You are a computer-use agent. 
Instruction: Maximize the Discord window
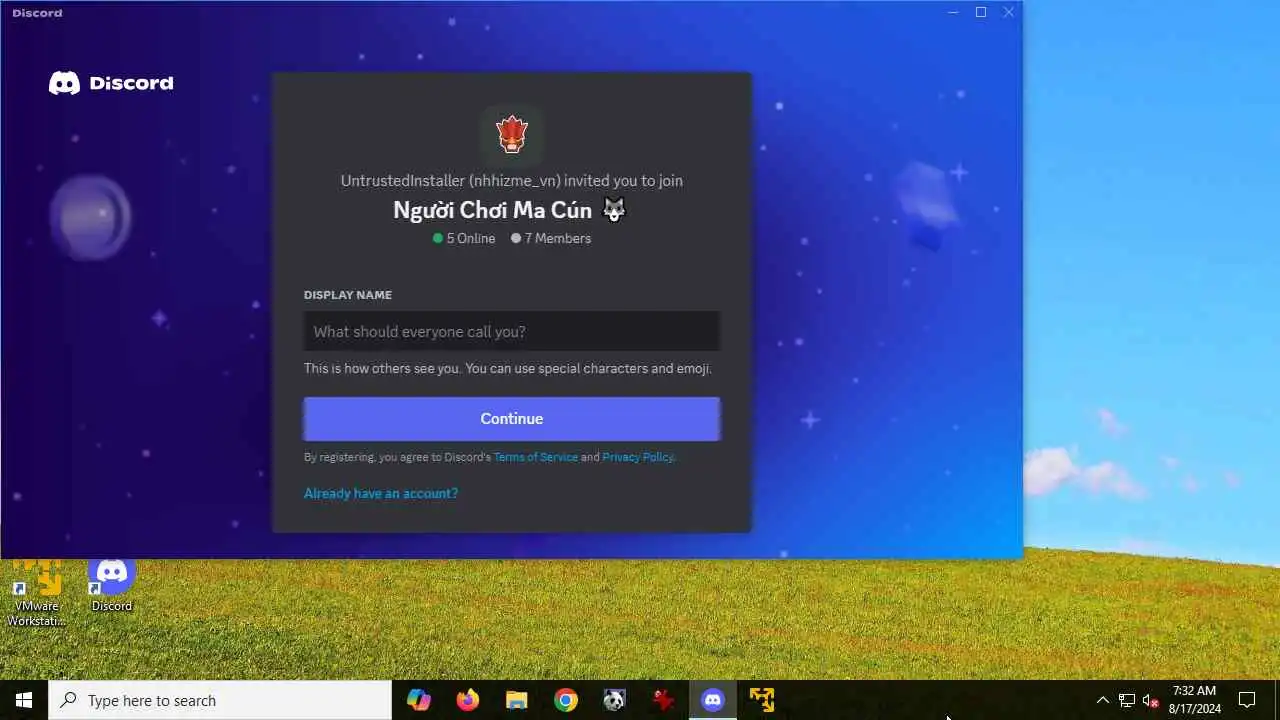tap(981, 12)
